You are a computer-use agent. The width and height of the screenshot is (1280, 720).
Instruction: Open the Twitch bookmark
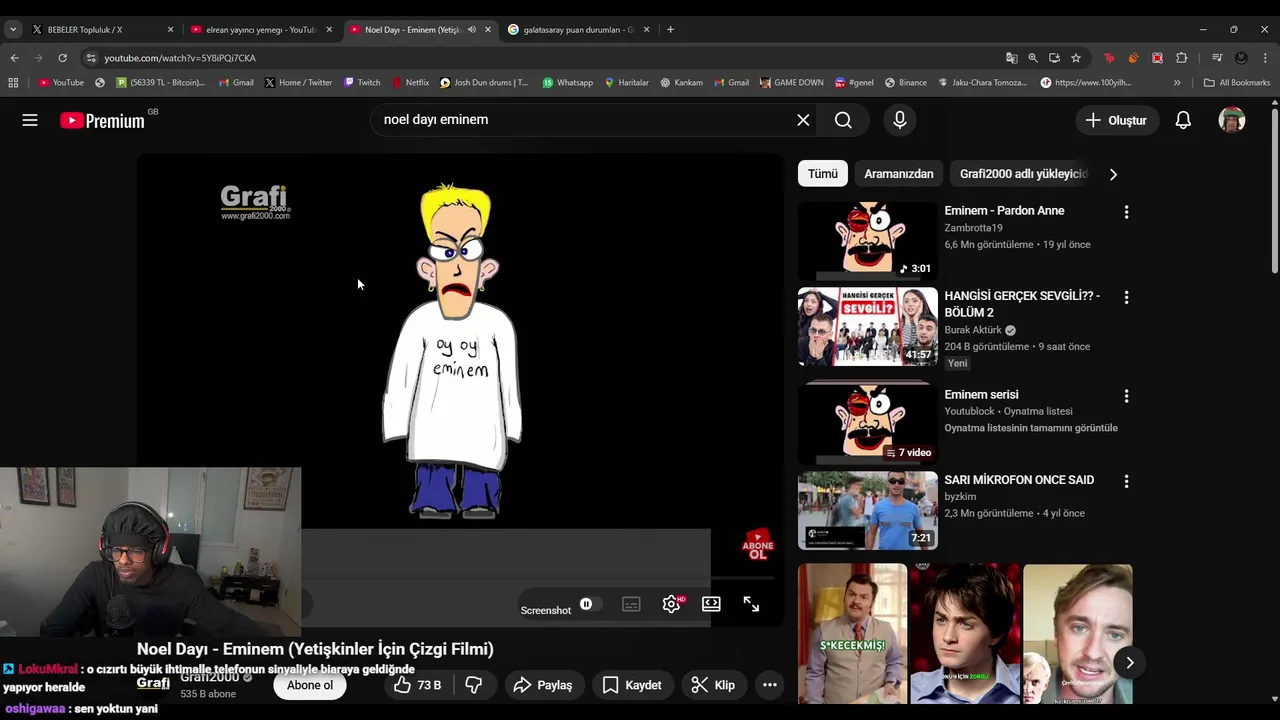click(362, 83)
